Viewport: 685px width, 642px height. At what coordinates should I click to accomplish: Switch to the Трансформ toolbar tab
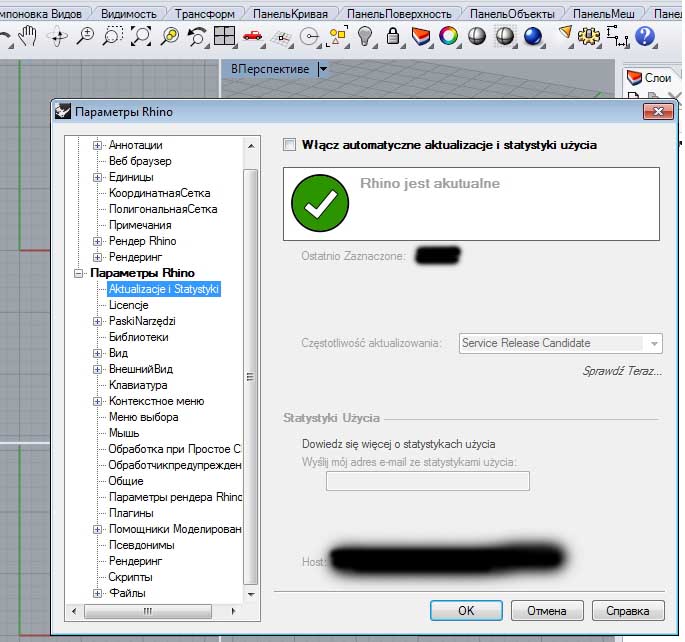click(205, 14)
